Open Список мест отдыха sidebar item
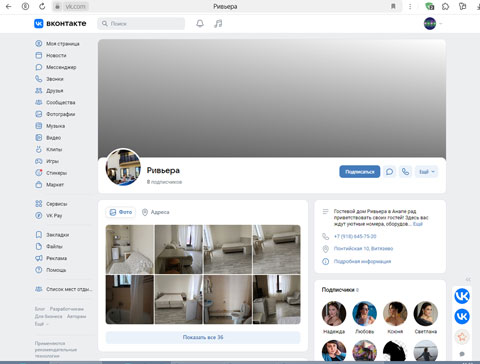This screenshot has width=480, height=364. pyautogui.click(x=64, y=289)
